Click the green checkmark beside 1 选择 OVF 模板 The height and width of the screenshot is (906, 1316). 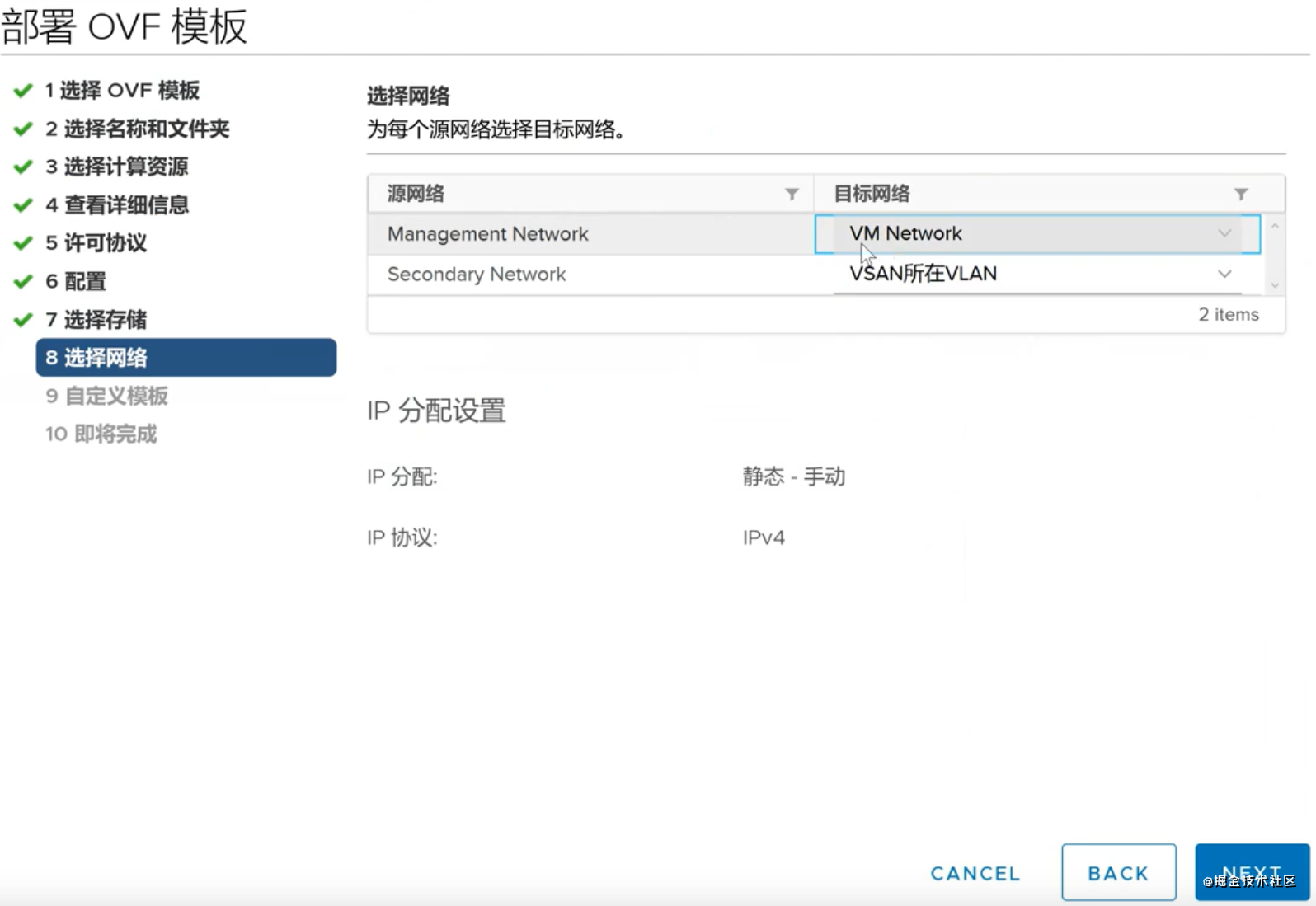point(23,91)
